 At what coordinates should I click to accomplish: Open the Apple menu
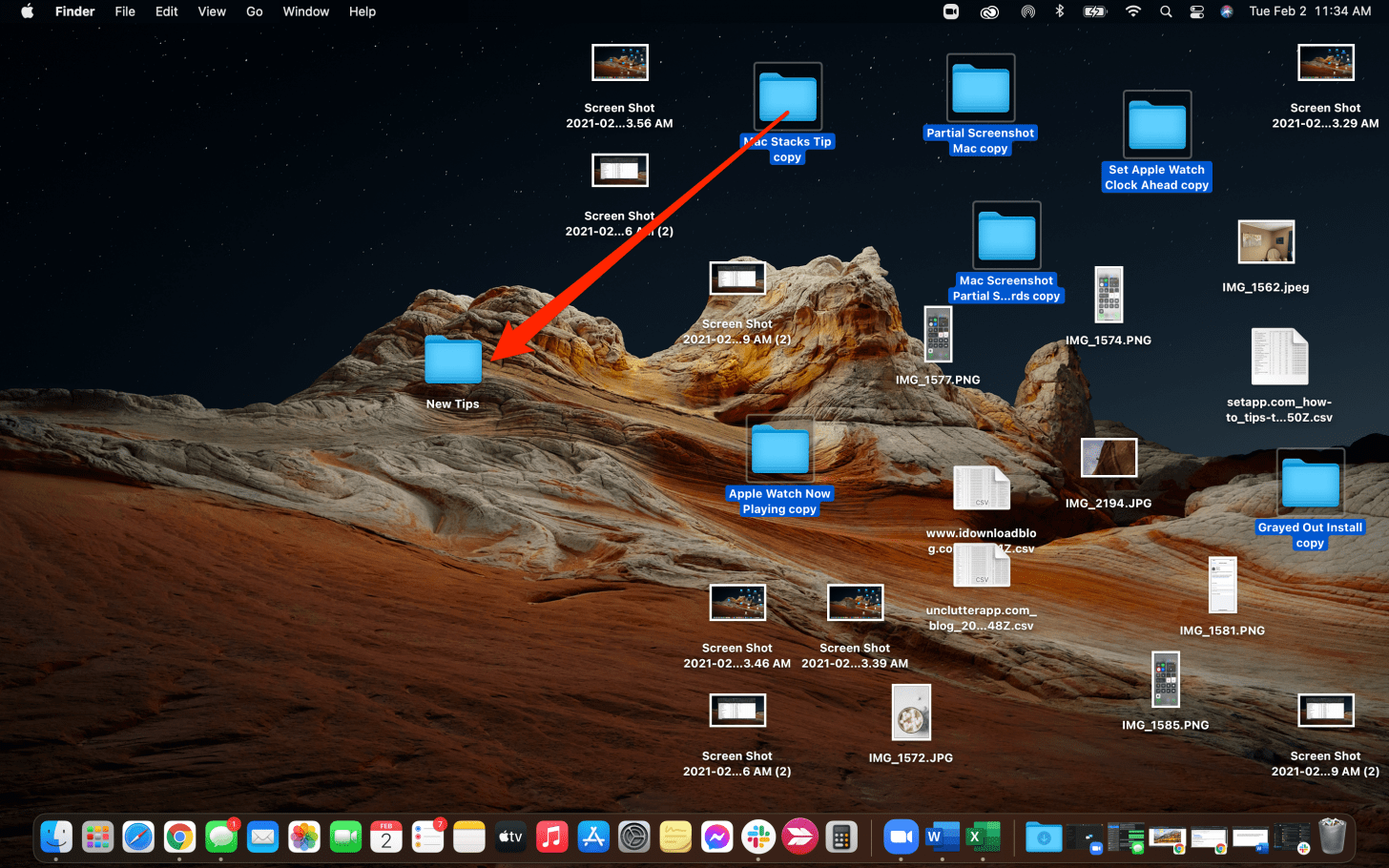point(27,11)
